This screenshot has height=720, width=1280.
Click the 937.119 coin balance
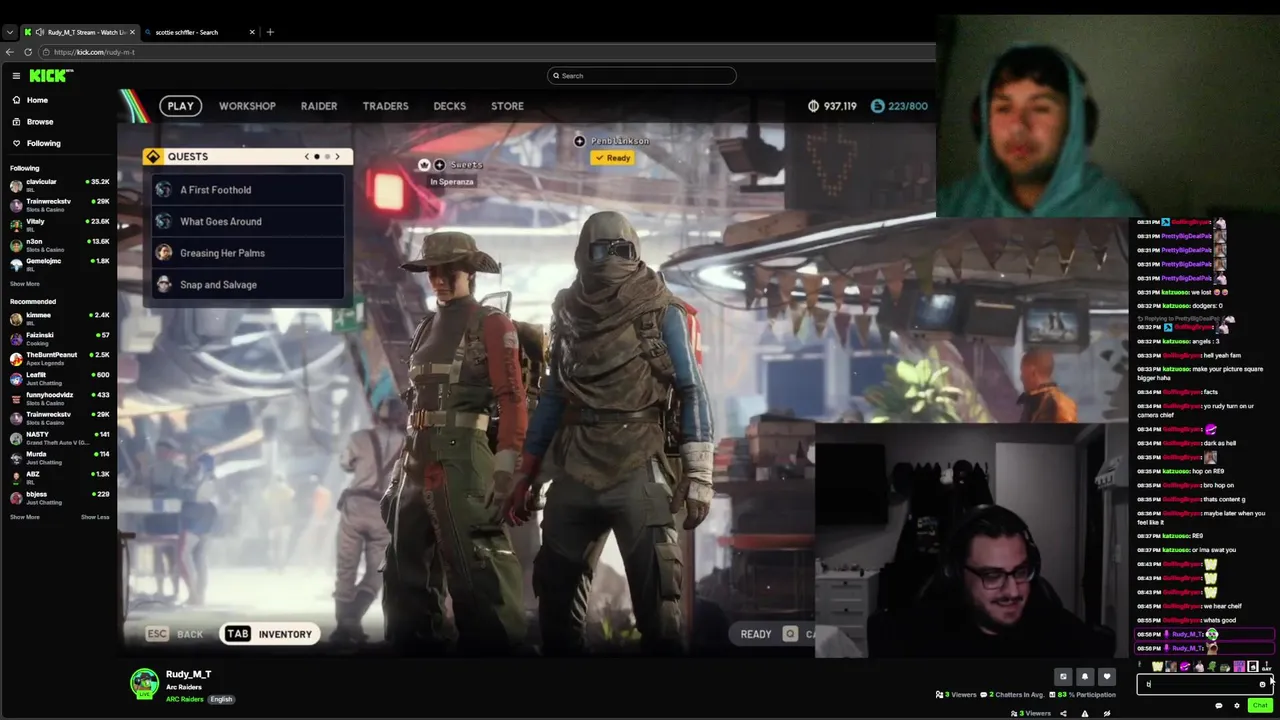pyautogui.click(x=832, y=106)
